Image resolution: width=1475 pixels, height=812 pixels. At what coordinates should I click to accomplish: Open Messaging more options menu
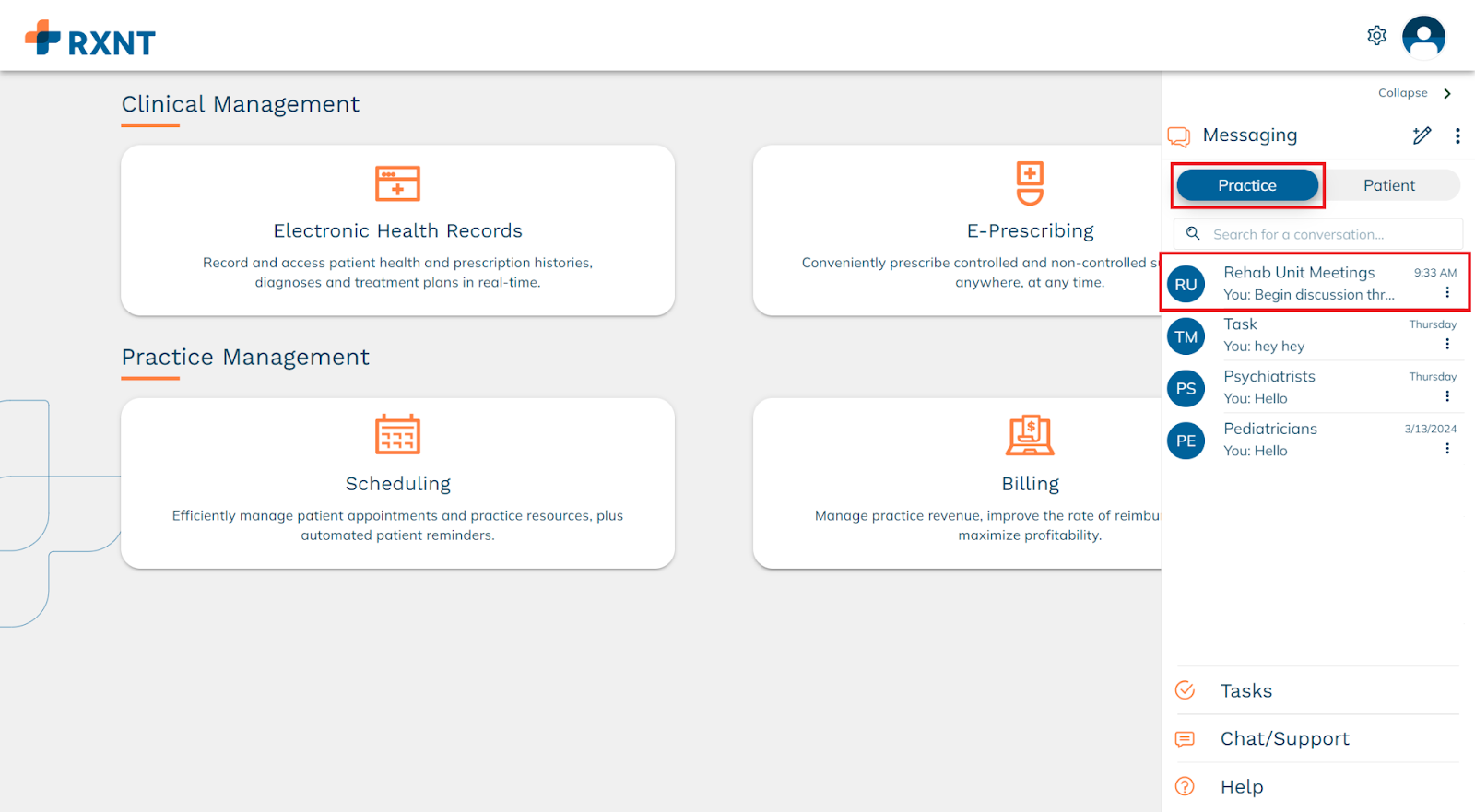point(1457,135)
